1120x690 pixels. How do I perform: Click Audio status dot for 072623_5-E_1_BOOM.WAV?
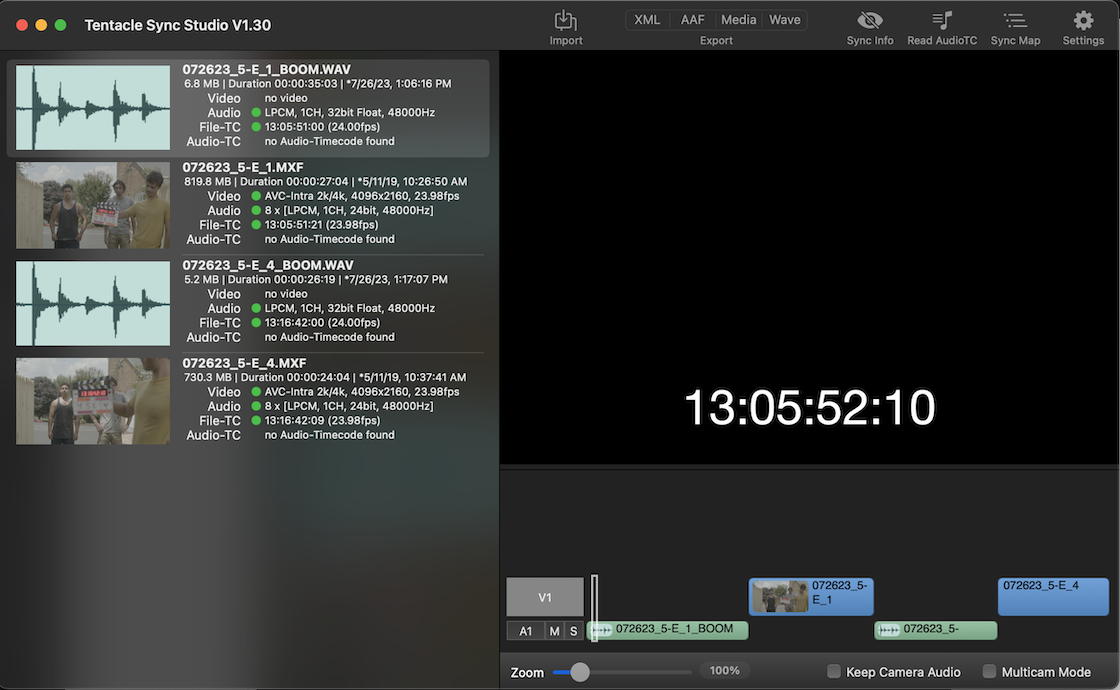pos(256,112)
